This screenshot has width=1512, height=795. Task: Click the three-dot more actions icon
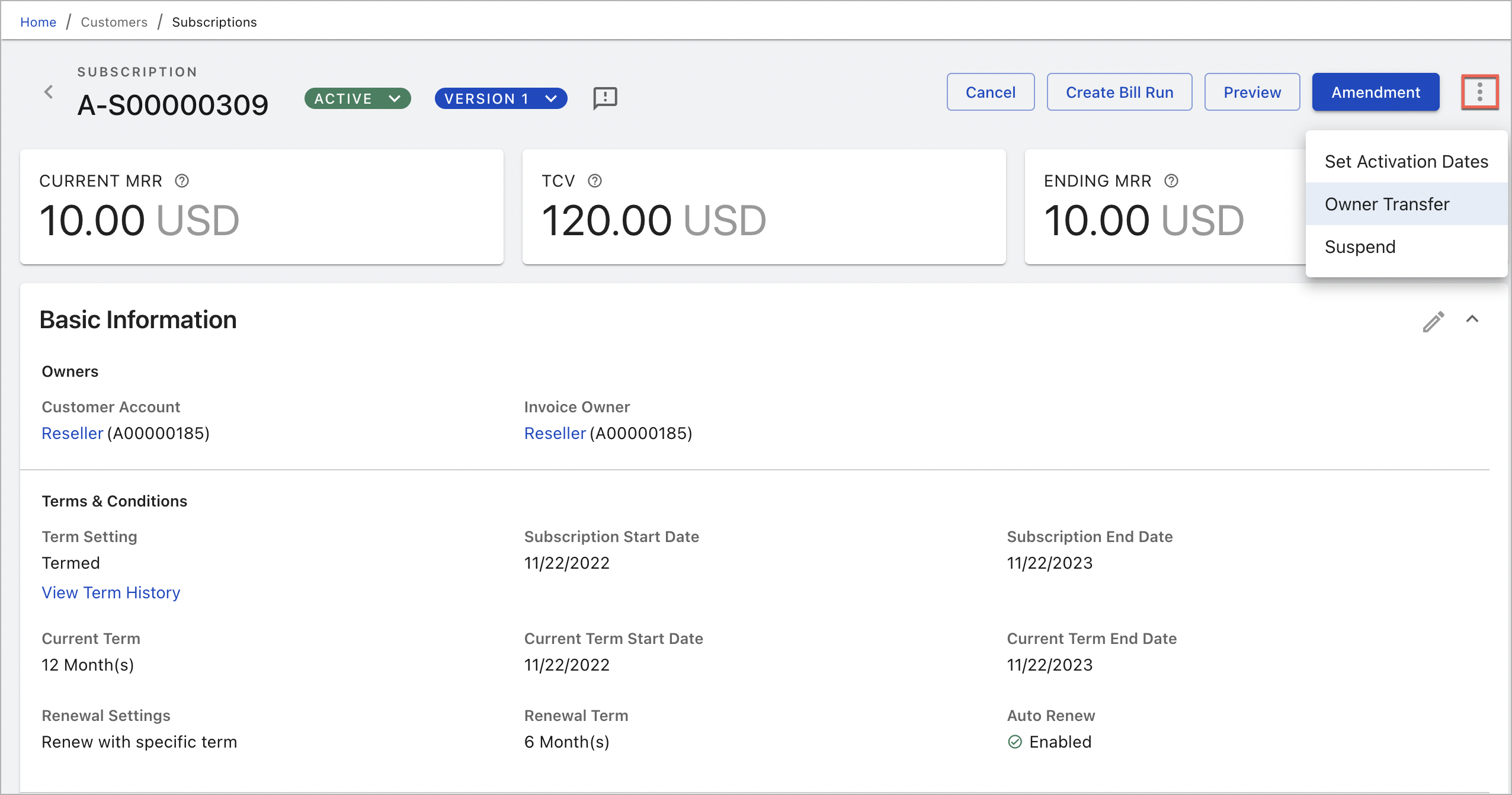click(1479, 92)
